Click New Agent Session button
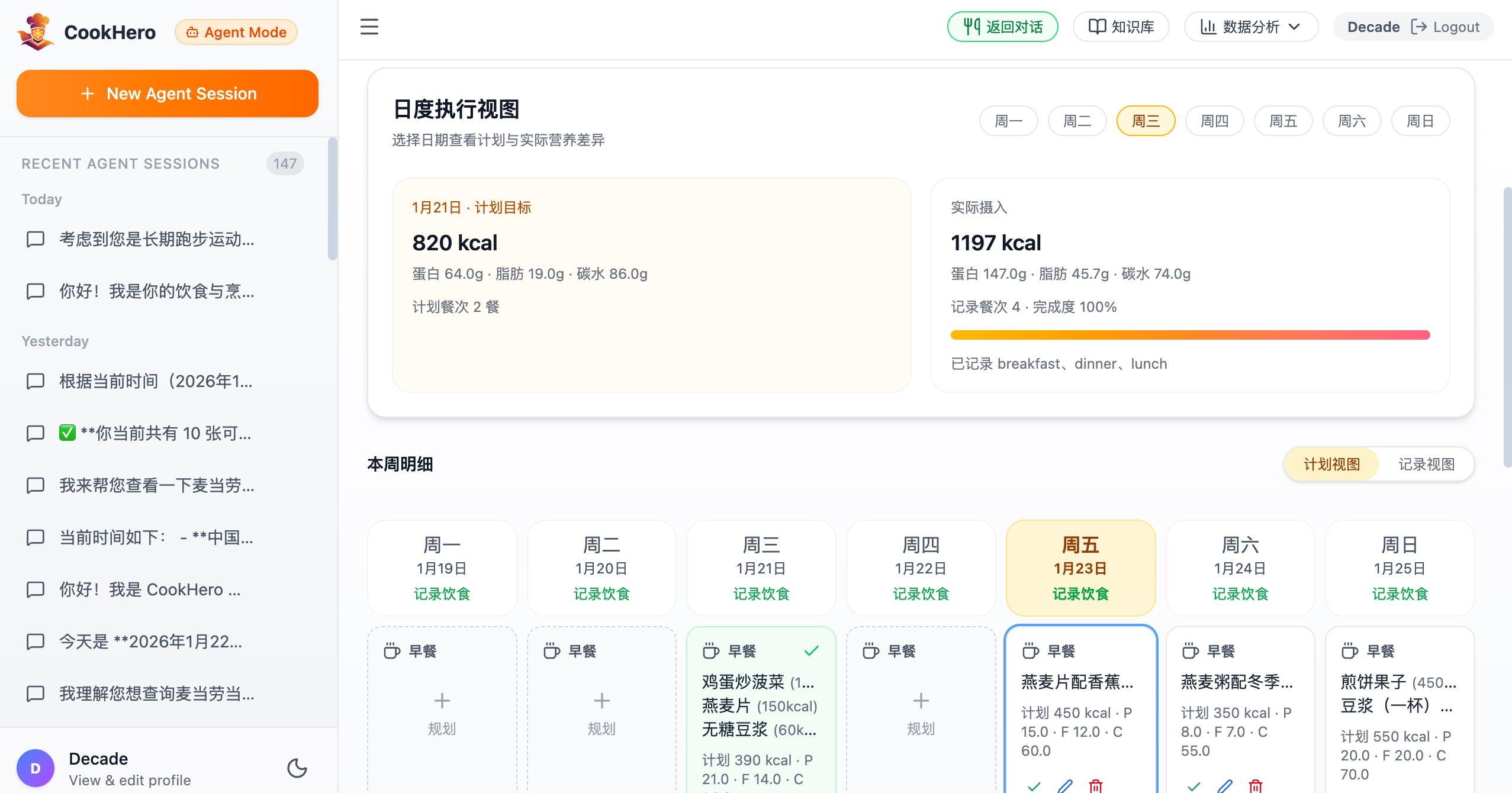This screenshot has height=793, width=1512. pos(168,94)
